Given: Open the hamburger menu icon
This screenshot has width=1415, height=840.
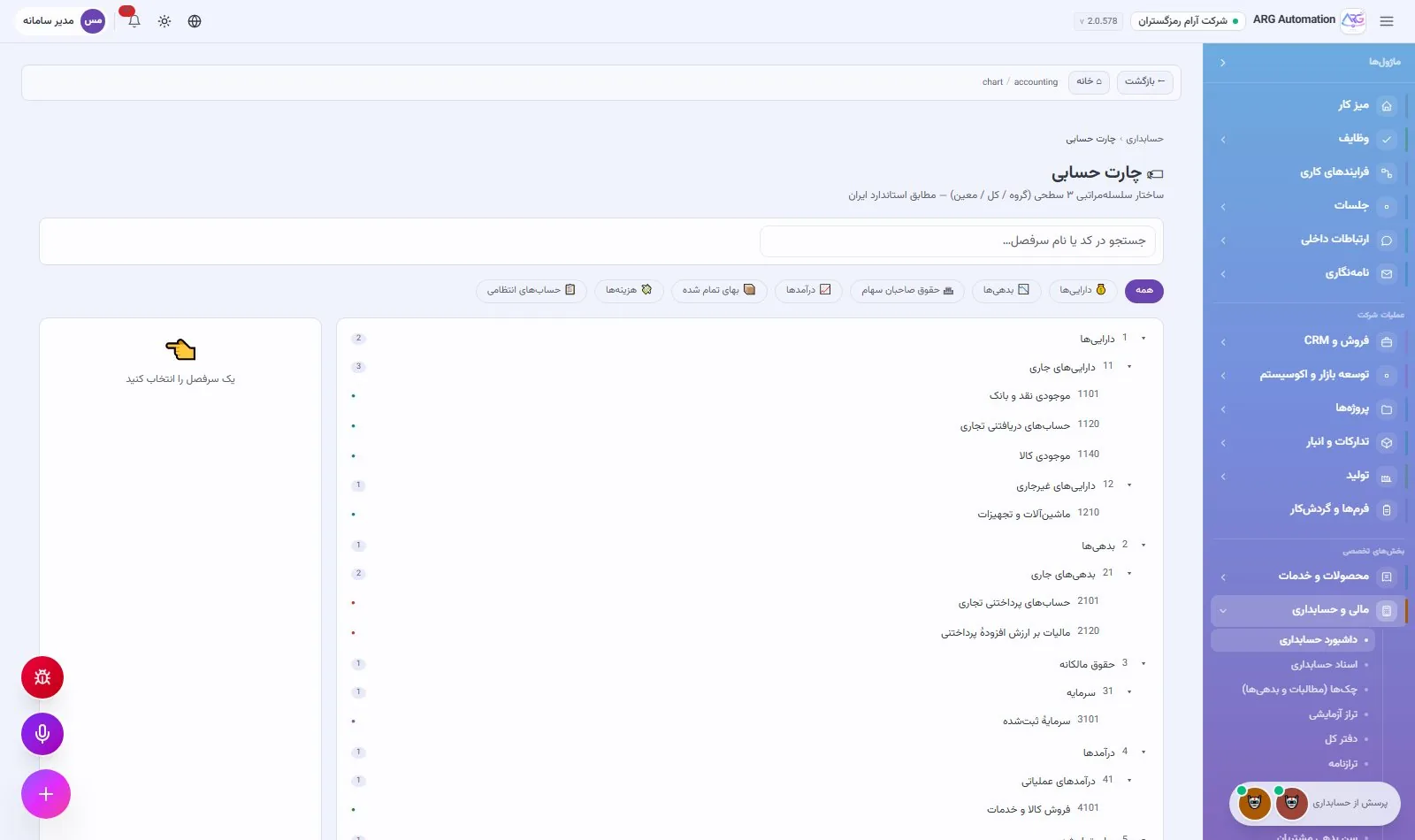Looking at the screenshot, I should (1386, 21).
